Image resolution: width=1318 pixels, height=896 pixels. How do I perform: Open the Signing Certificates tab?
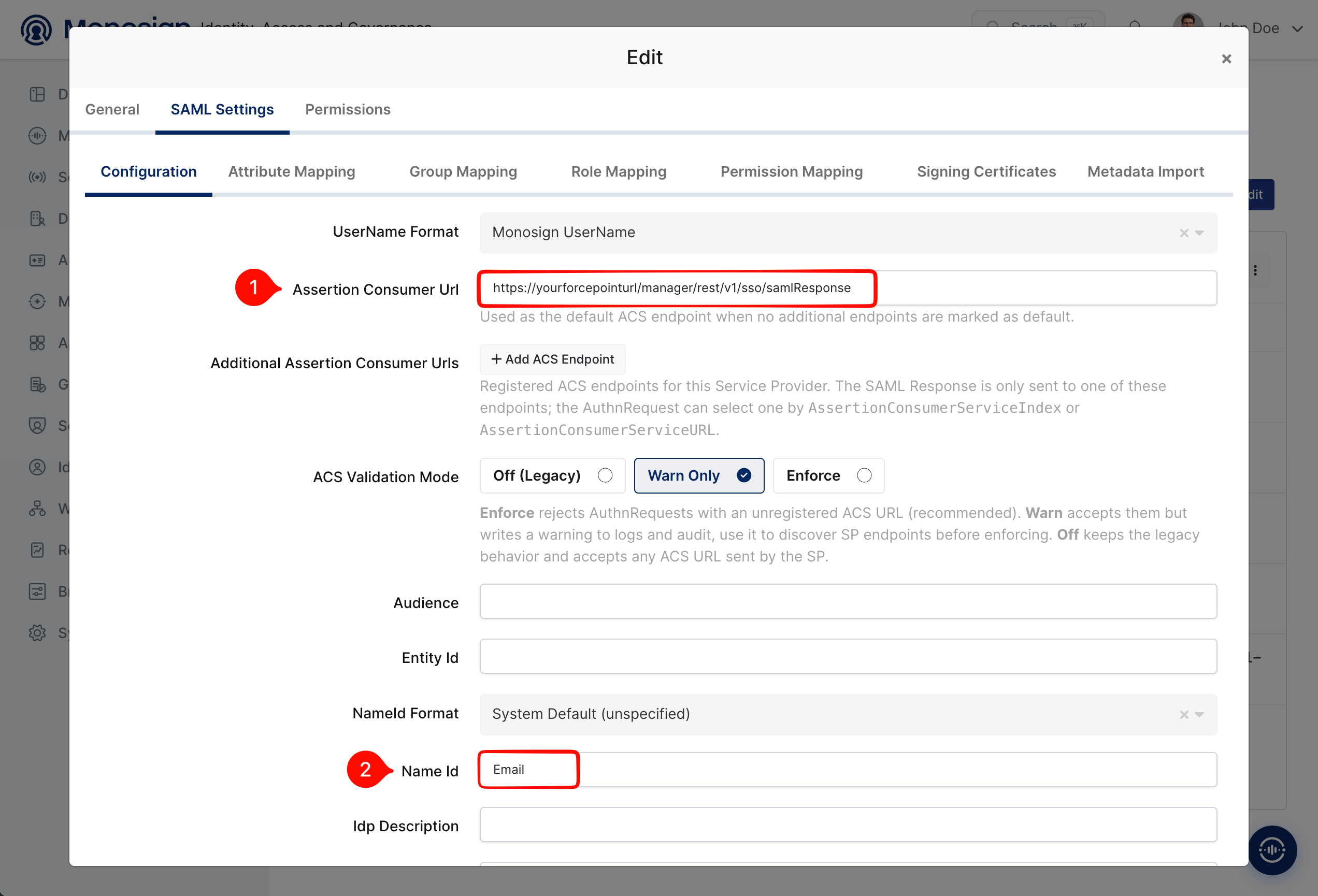[x=986, y=172]
